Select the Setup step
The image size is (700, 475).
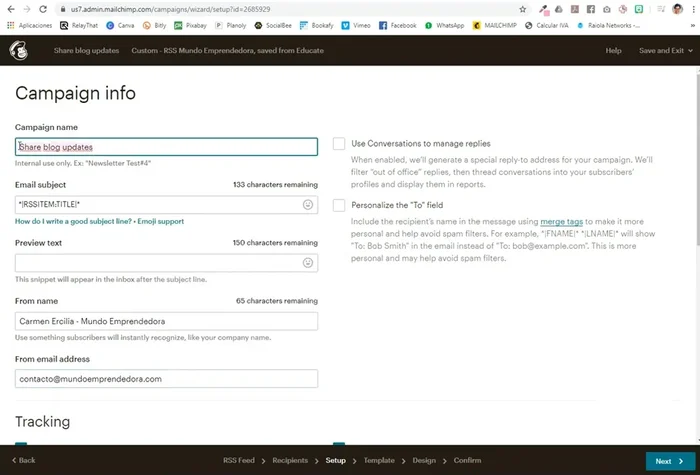[335, 460]
